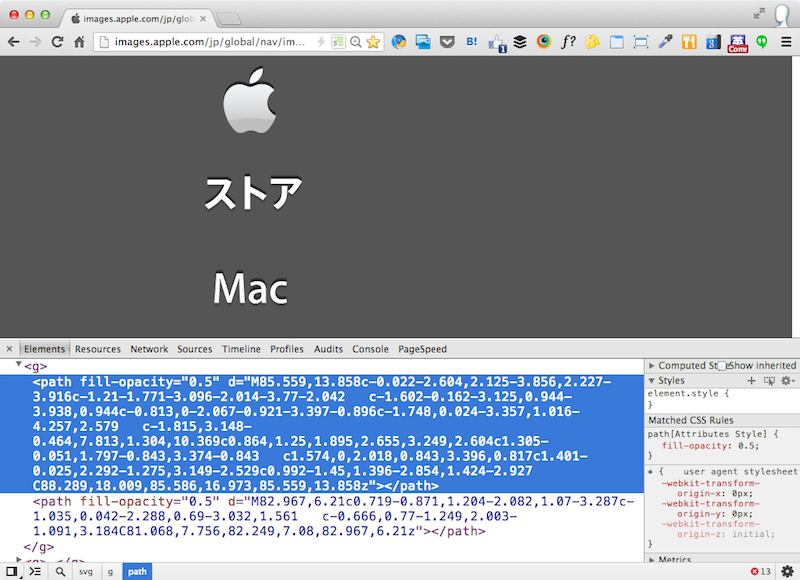Click the DevTools inspect magnifier icon
The width and height of the screenshot is (800, 580).
click(60, 571)
